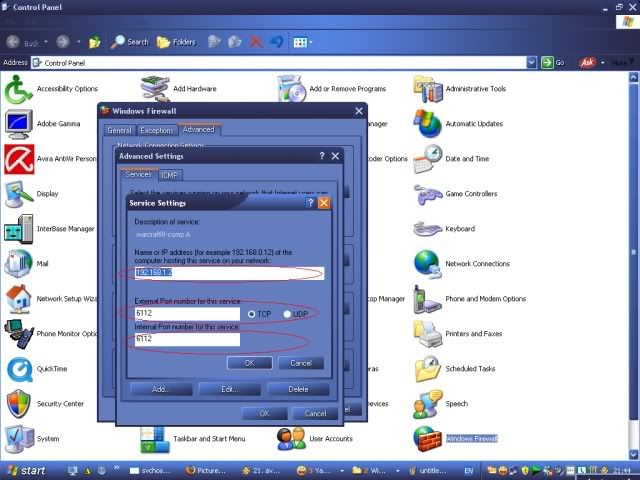The width and height of the screenshot is (640, 480).
Task: Click the Go button
Action: click(553, 62)
